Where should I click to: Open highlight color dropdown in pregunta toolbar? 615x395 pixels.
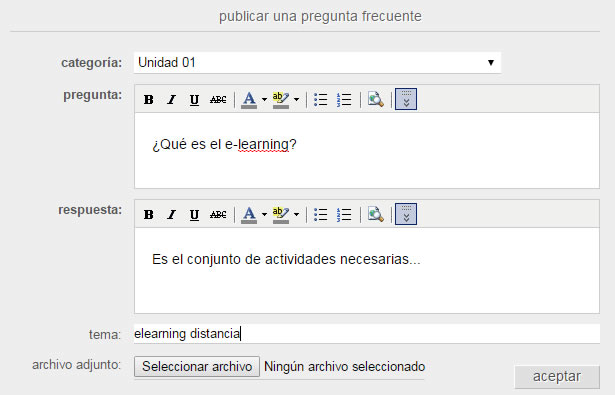click(x=296, y=100)
